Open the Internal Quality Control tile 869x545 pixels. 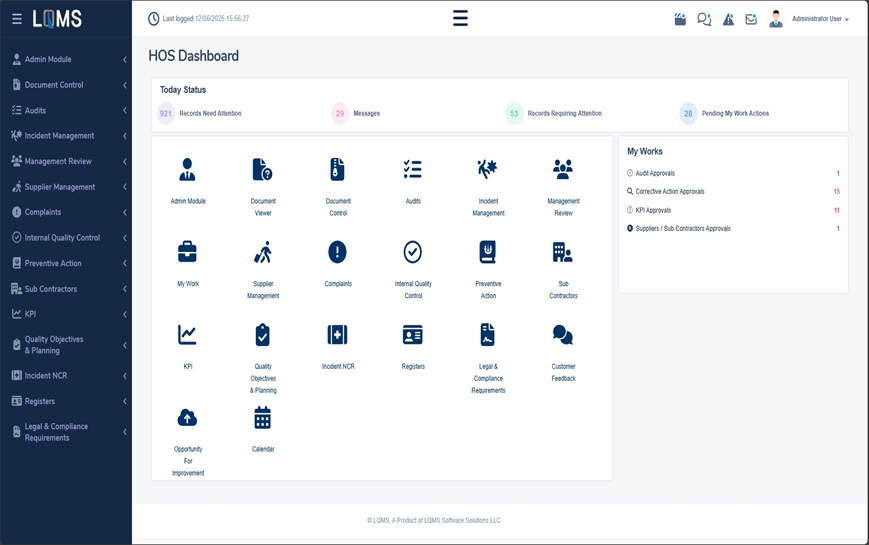[x=413, y=269]
